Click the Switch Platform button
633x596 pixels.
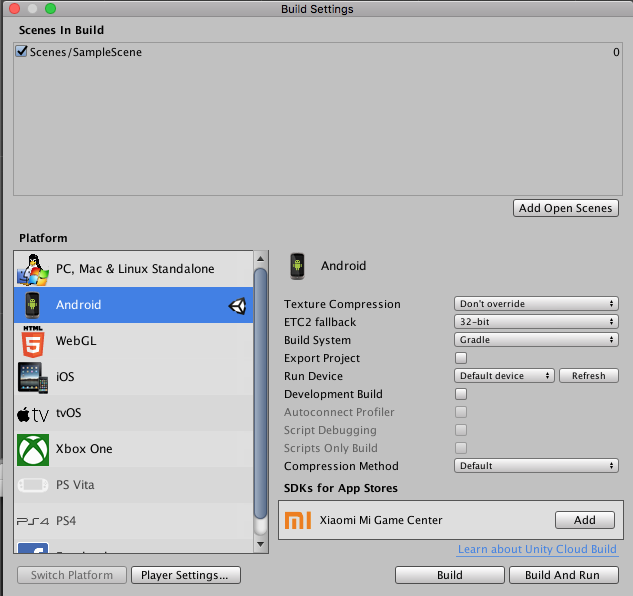pos(72,575)
